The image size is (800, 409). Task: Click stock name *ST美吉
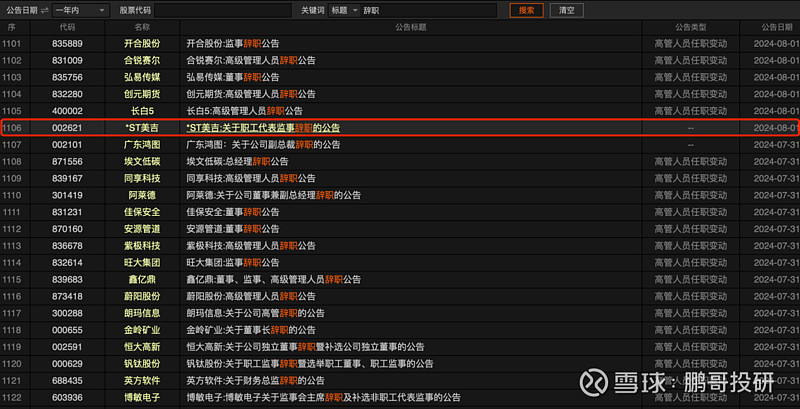tap(142, 128)
